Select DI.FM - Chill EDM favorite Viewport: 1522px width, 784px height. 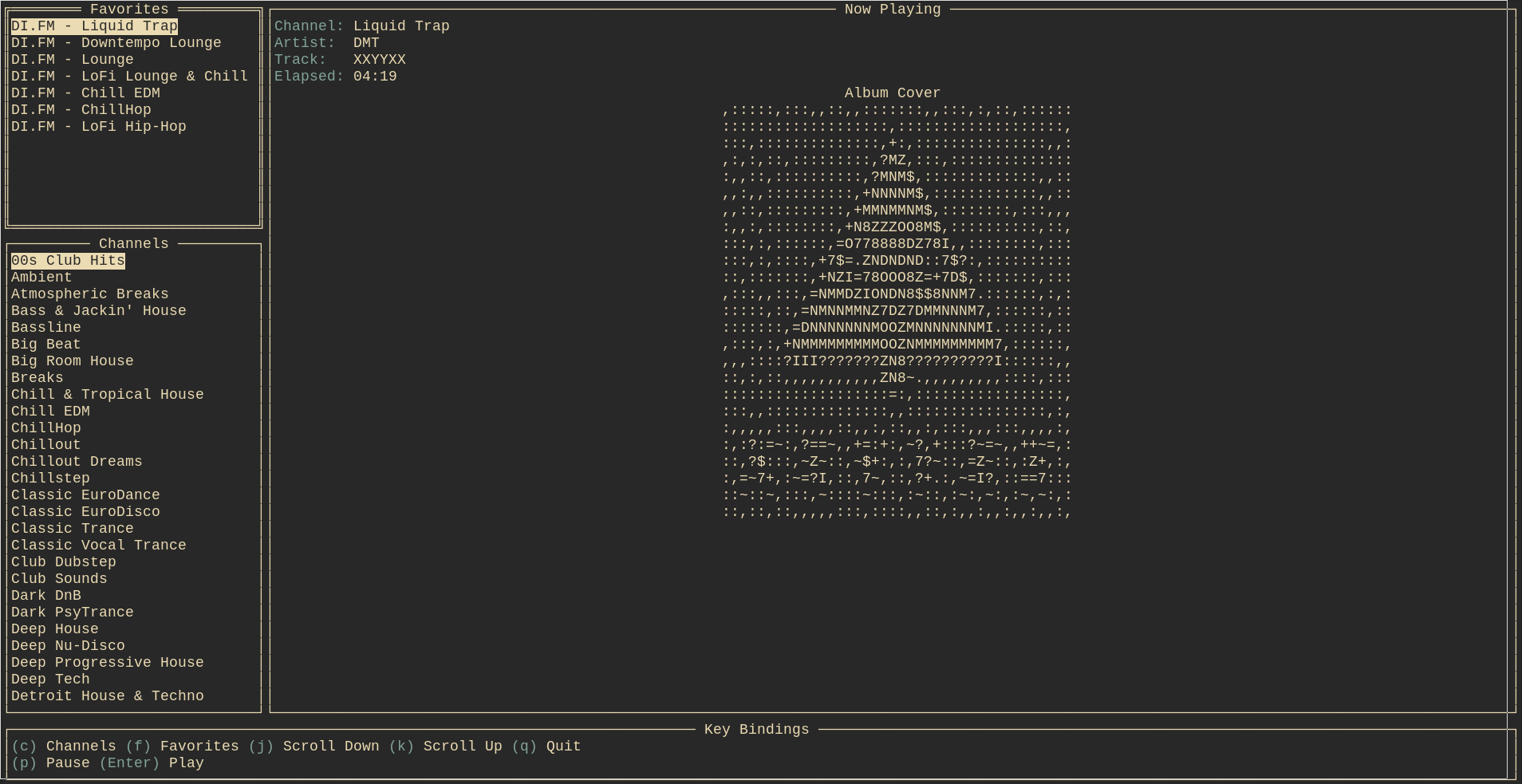[85, 93]
